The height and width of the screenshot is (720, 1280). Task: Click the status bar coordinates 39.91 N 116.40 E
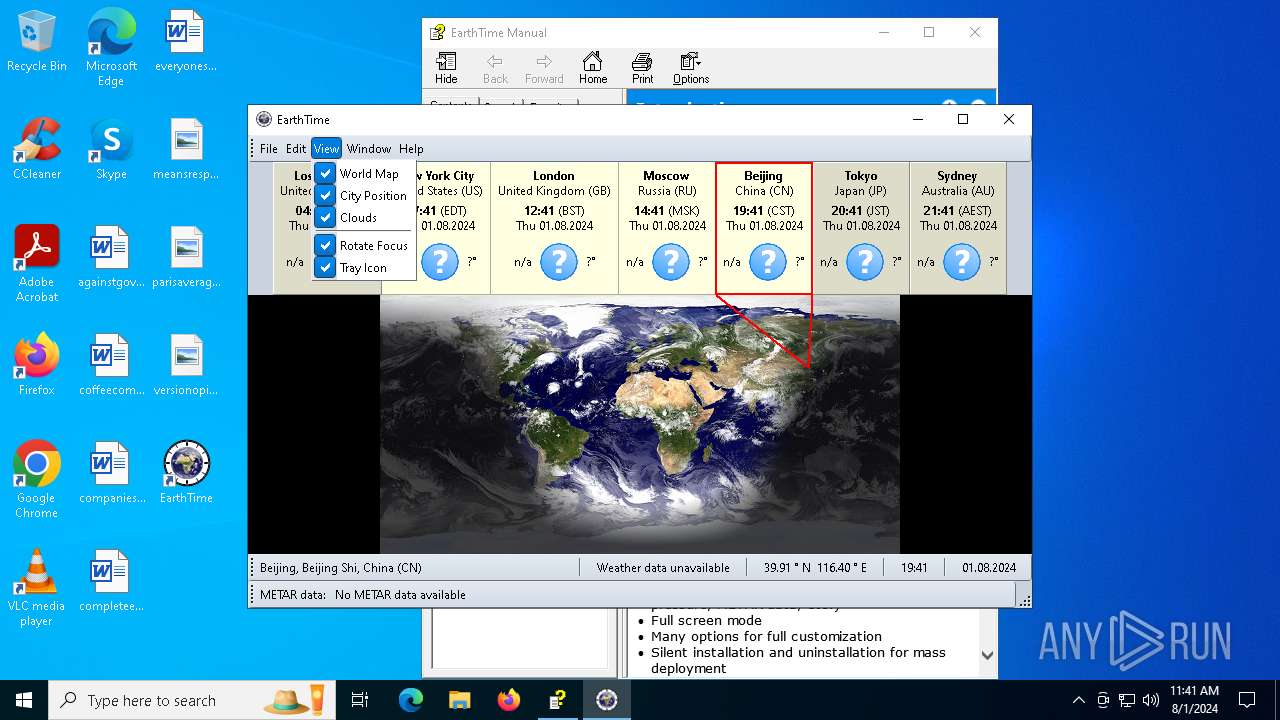[814, 567]
